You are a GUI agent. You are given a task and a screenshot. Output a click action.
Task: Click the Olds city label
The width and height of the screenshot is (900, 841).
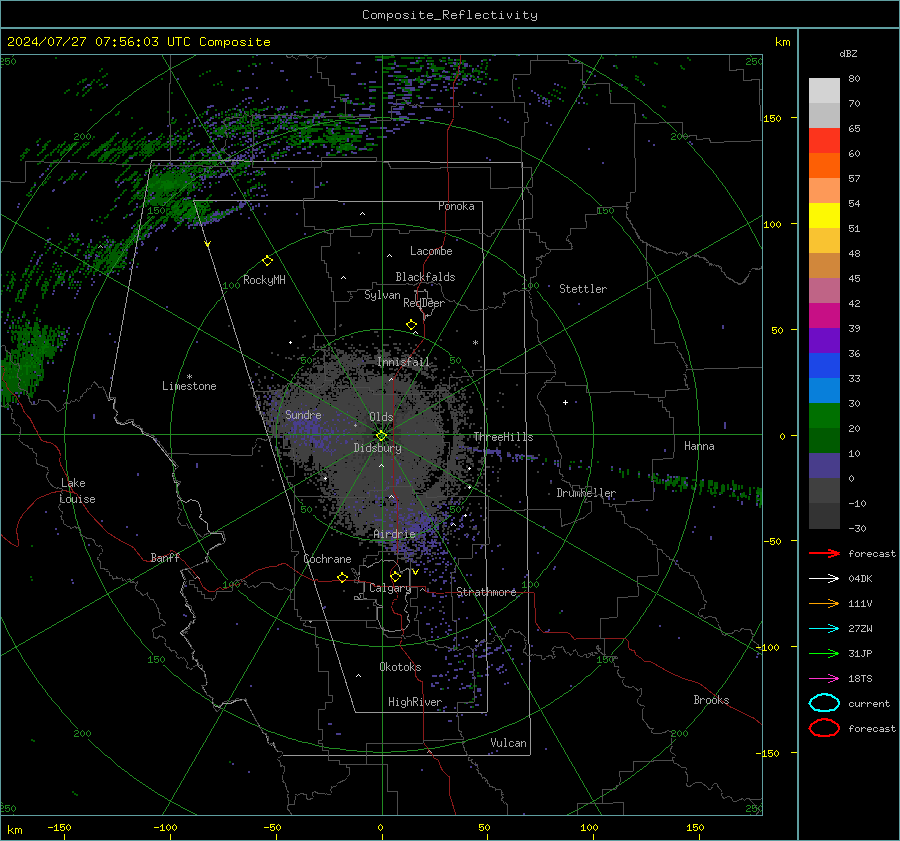[381, 417]
